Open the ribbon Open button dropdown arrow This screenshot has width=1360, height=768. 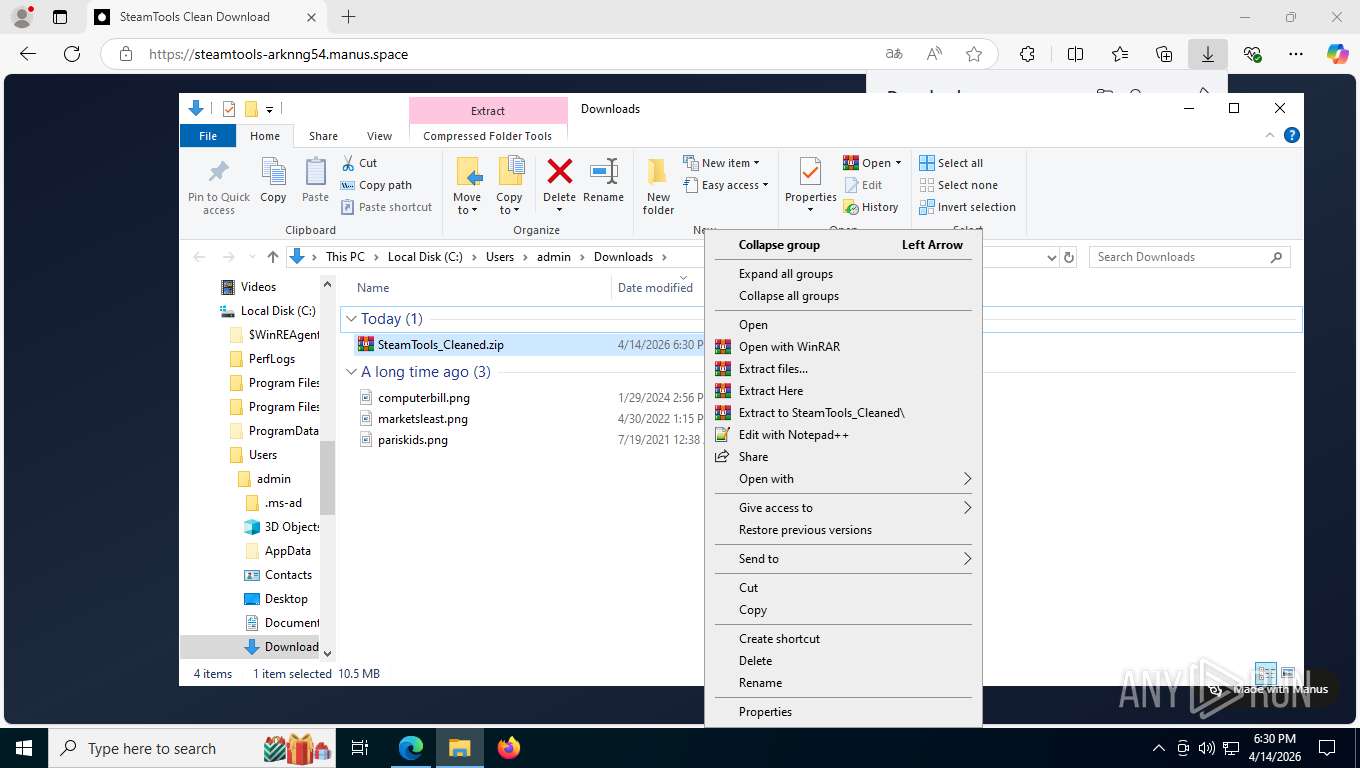point(898,163)
